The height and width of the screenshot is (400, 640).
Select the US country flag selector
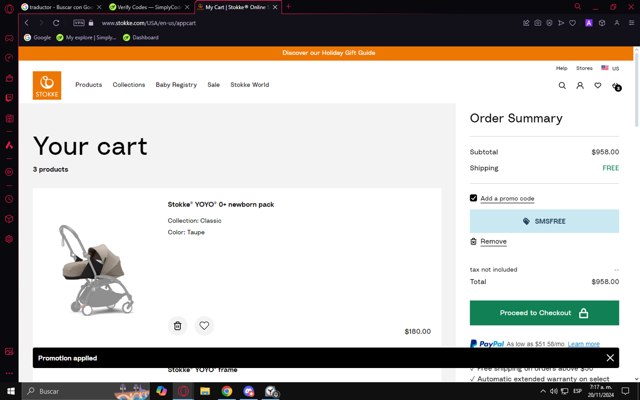coord(610,68)
